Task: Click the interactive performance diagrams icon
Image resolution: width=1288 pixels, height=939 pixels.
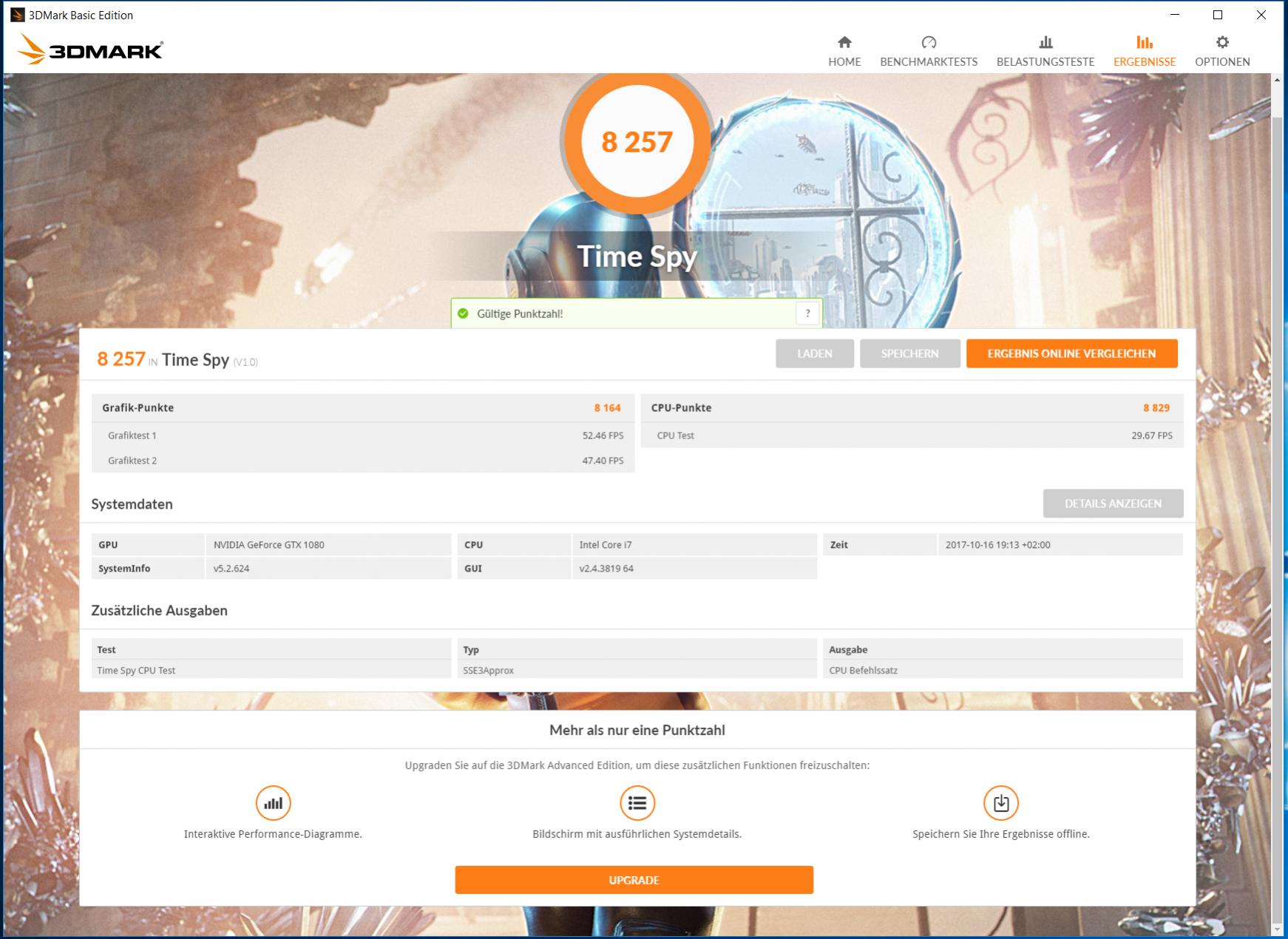Action: tap(273, 803)
